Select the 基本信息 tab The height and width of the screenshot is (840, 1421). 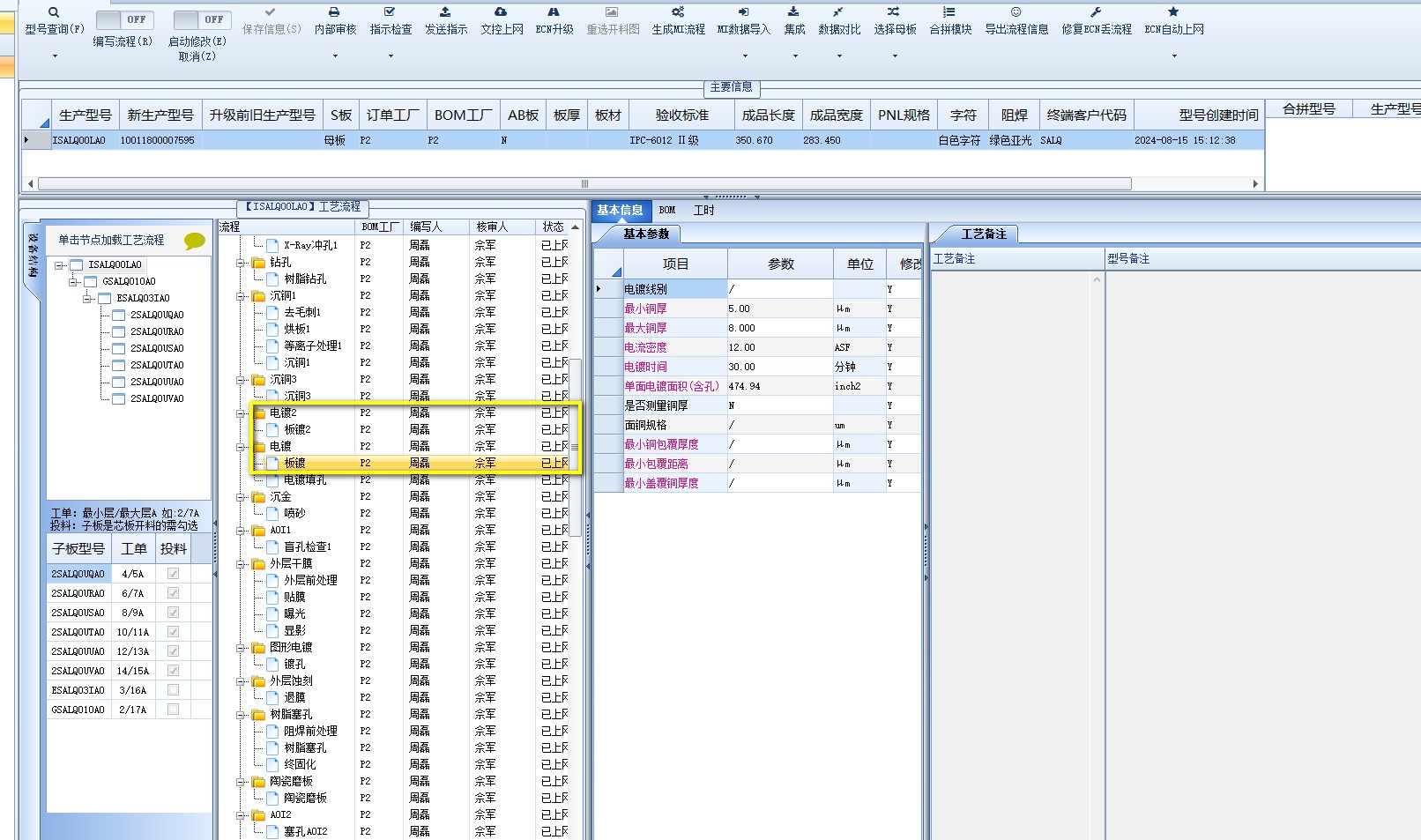pos(620,211)
